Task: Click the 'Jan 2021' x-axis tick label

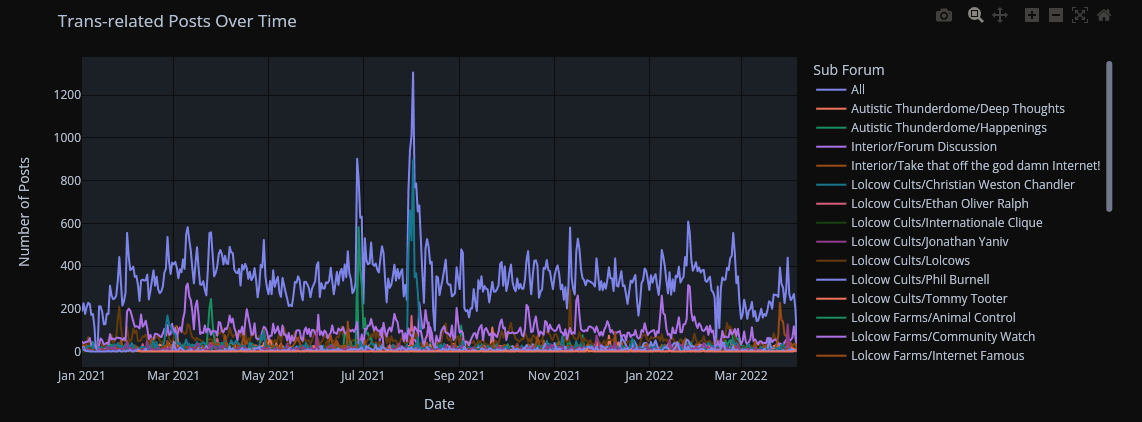Action: 82,376
